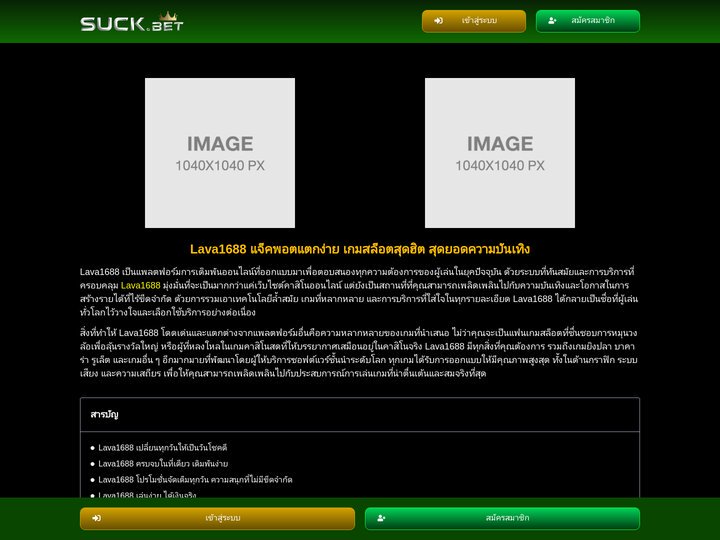Open the left 1040X1040 placeholder image

[220, 153]
